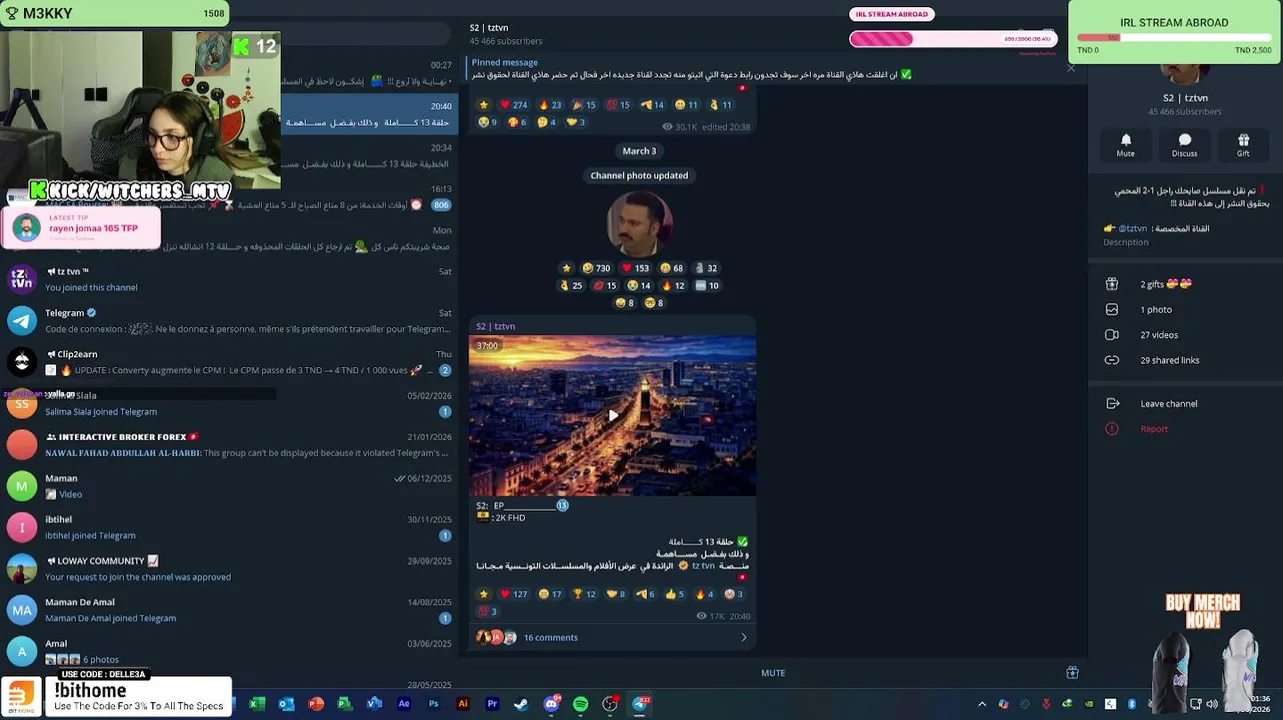Close the pinned message bar
Viewport: 1283px width, 720px height.
pyautogui.click(x=1071, y=68)
